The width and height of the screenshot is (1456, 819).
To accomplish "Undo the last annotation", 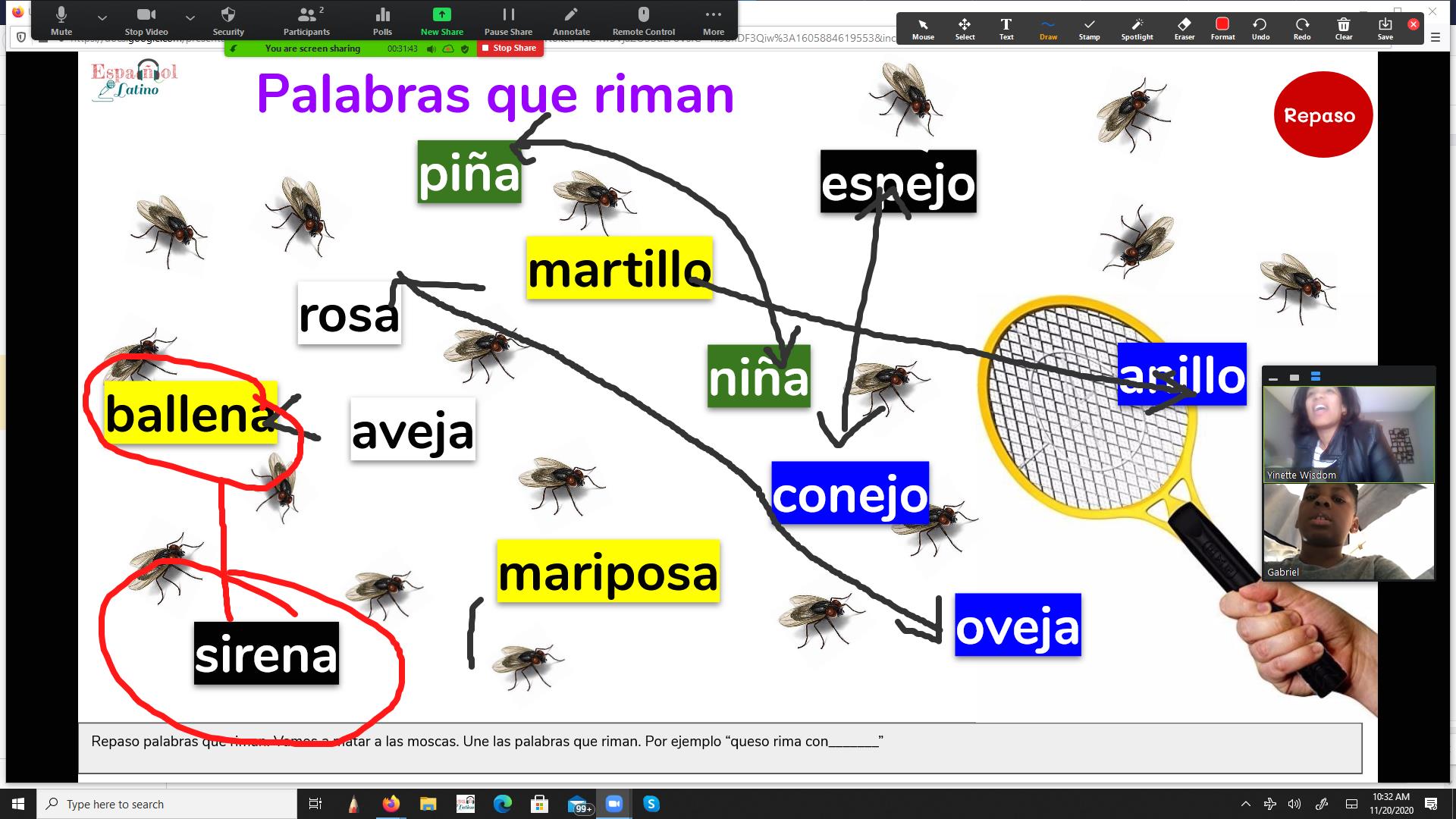I will tap(1260, 28).
